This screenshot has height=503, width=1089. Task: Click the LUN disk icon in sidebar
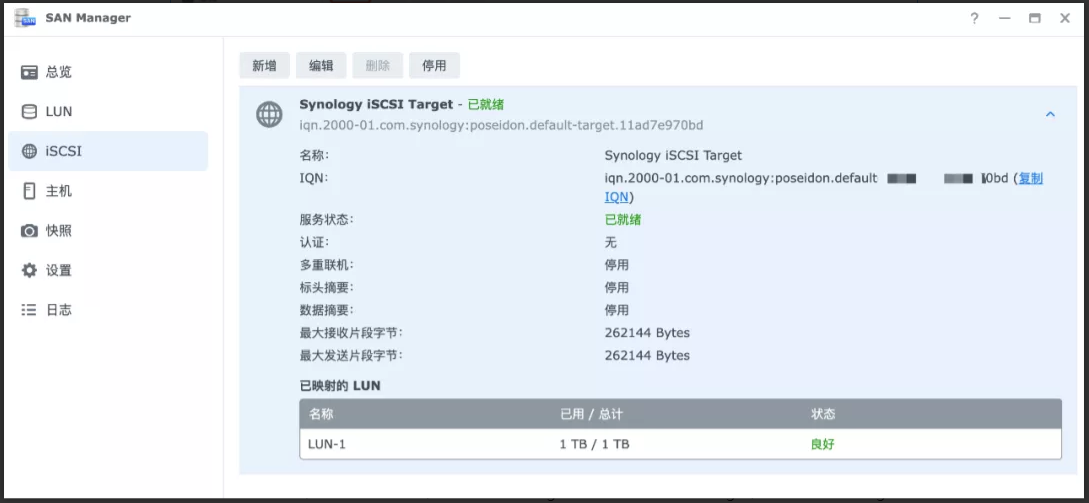29,112
